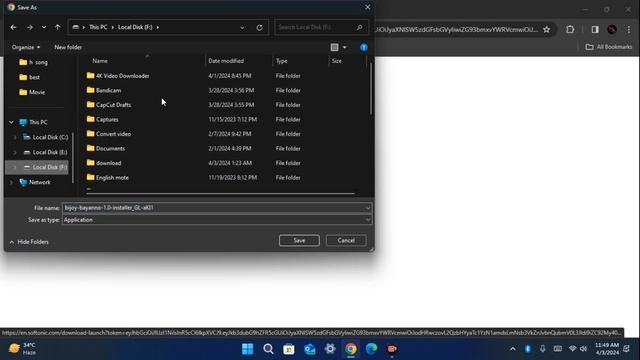Show hidden system tray icons chevron
The width and height of the screenshot is (640, 360).
click(513, 349)
